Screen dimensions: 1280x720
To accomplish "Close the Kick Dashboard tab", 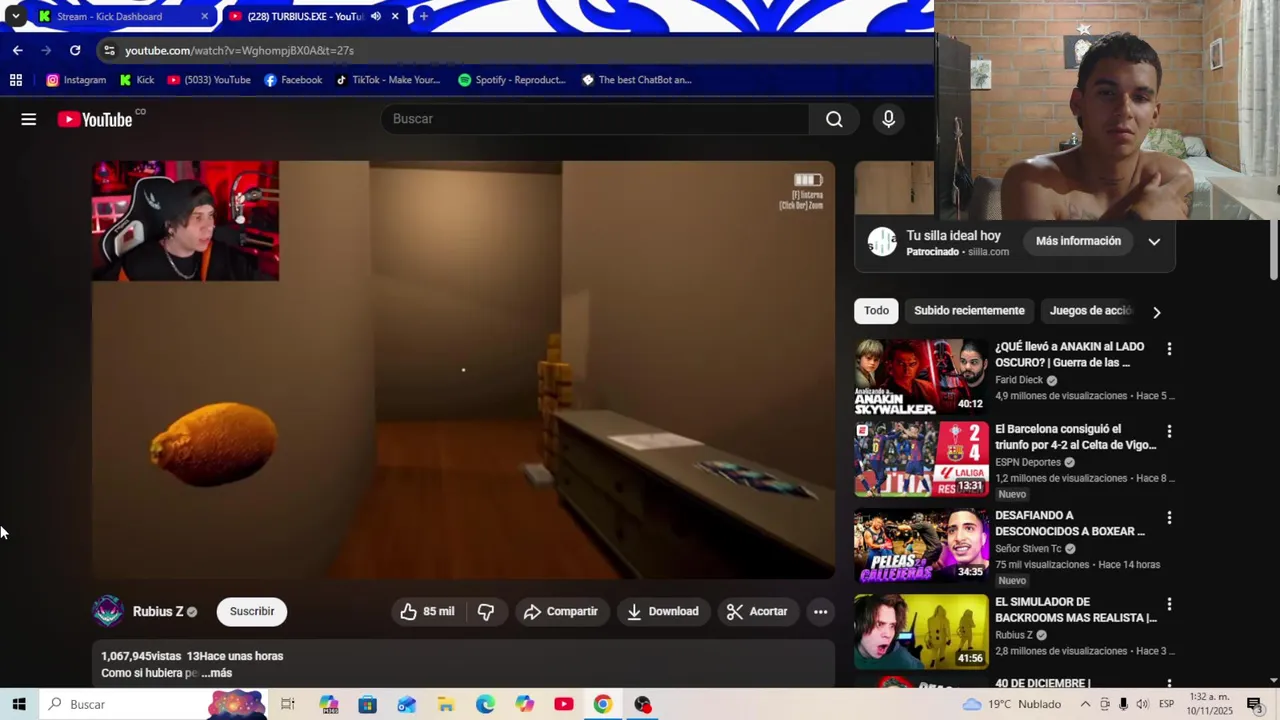I will (205, 16).
